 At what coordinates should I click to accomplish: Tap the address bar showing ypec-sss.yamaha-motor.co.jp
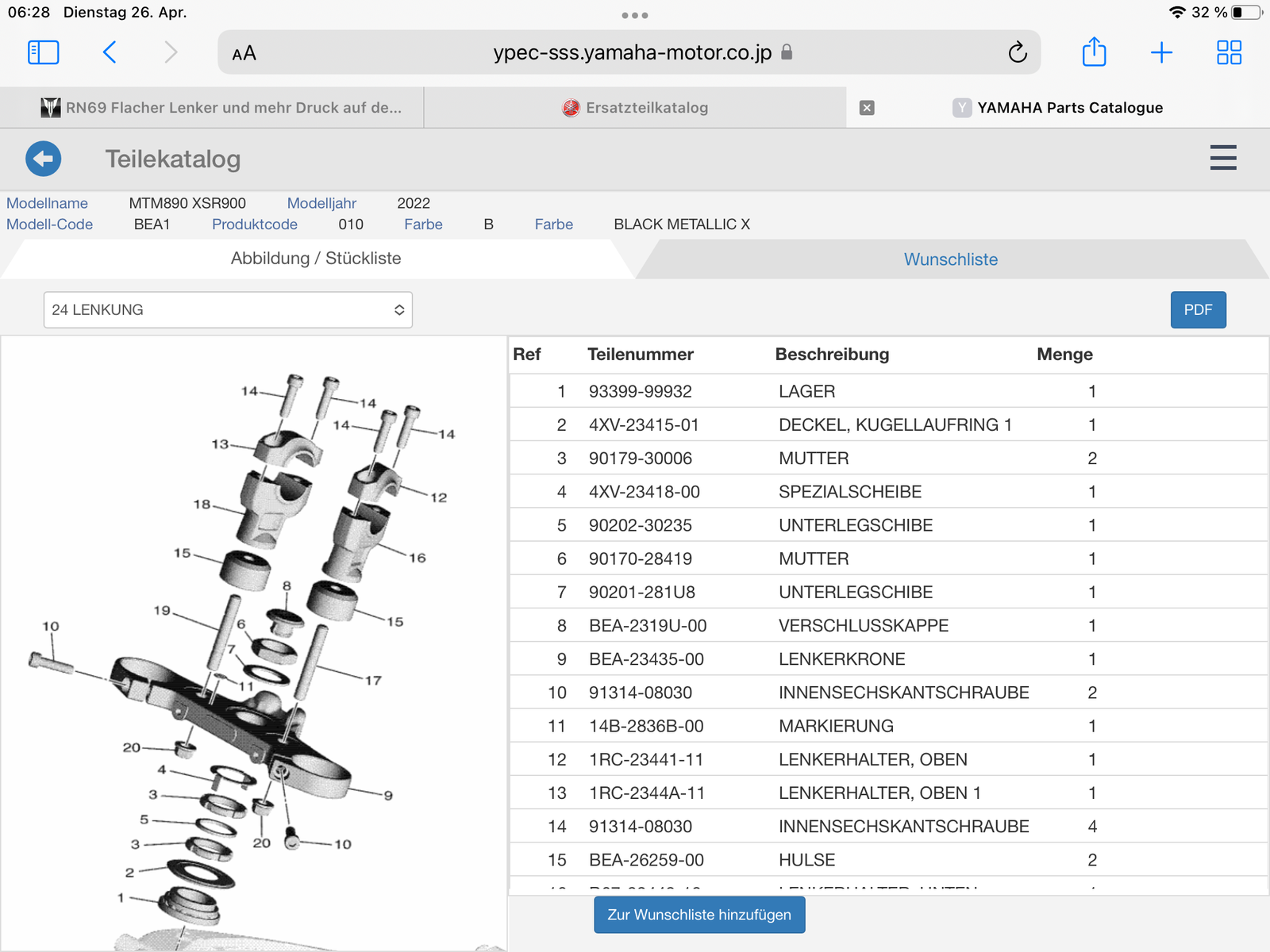point(631,53)
